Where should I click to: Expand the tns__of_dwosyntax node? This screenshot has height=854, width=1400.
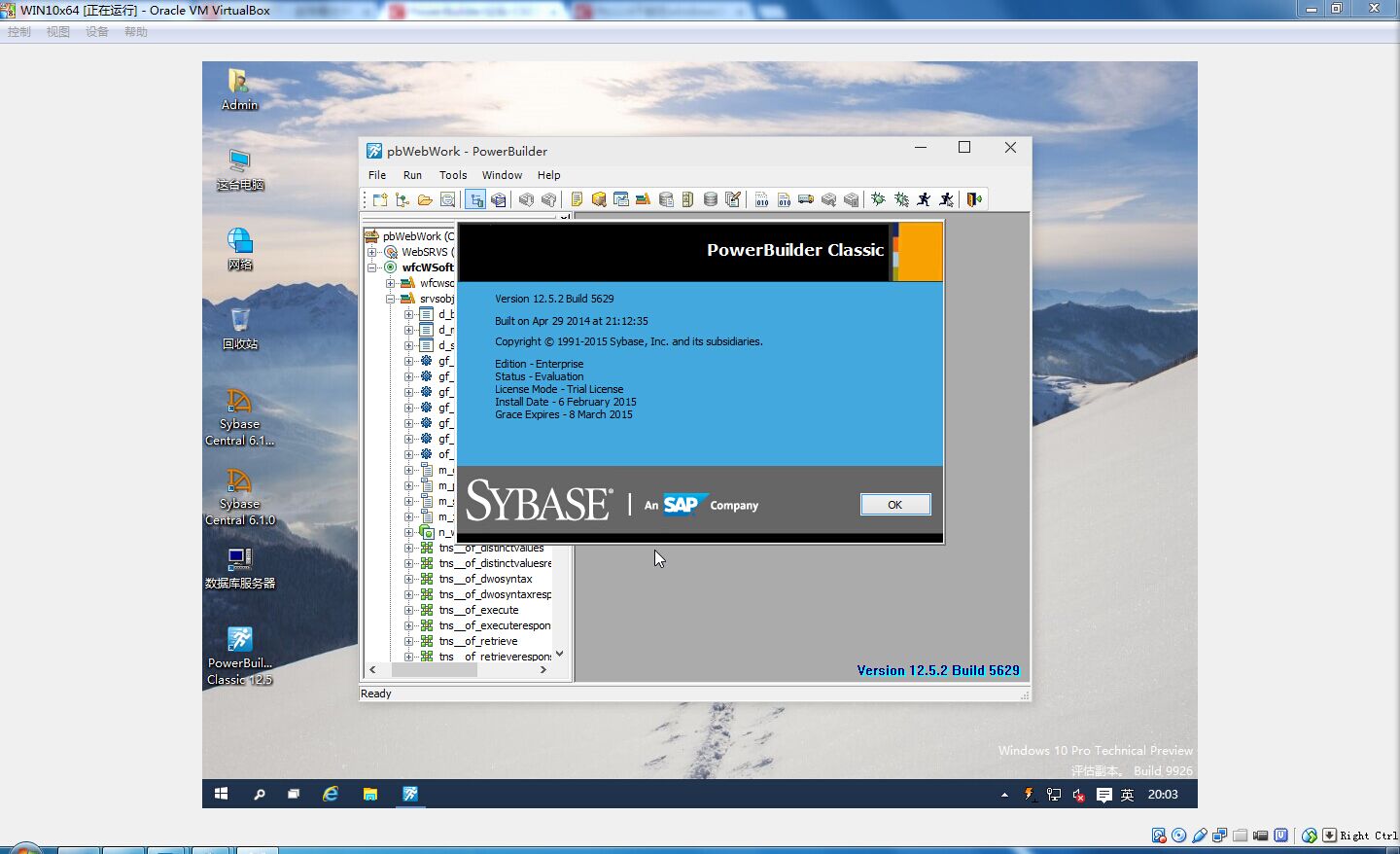point(409,579)
